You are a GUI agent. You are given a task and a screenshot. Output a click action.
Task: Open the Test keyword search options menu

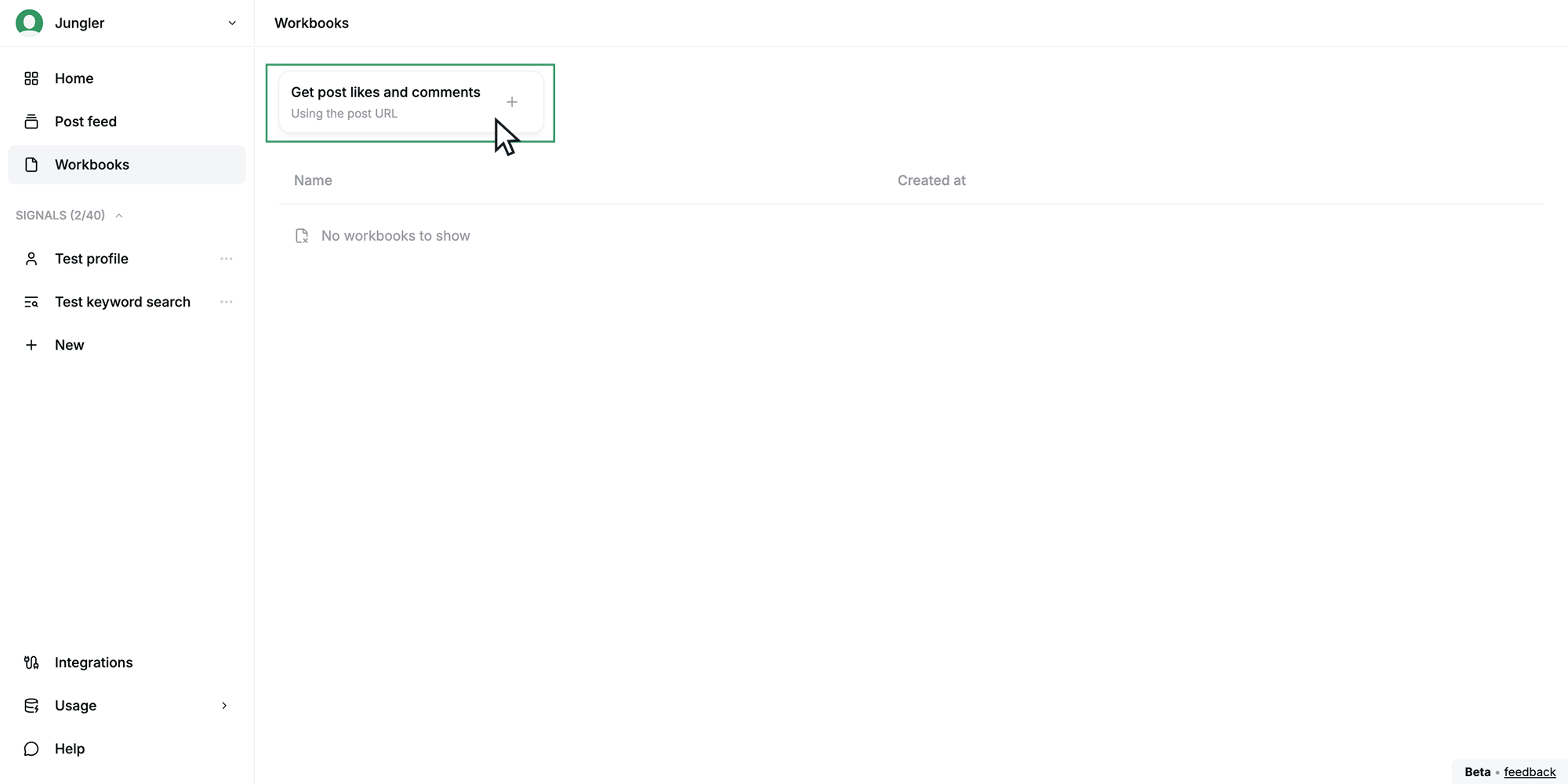226,302
